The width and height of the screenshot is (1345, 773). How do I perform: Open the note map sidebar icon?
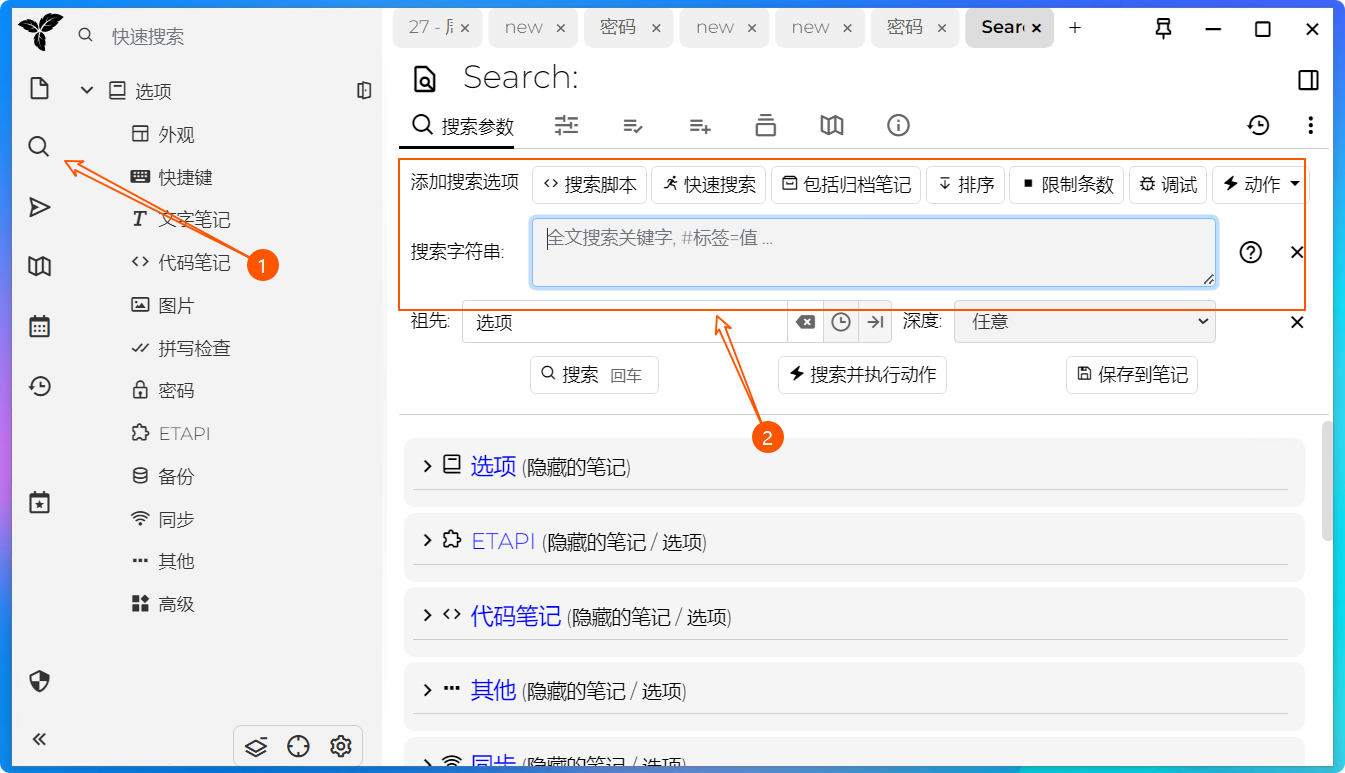point(39,266)
